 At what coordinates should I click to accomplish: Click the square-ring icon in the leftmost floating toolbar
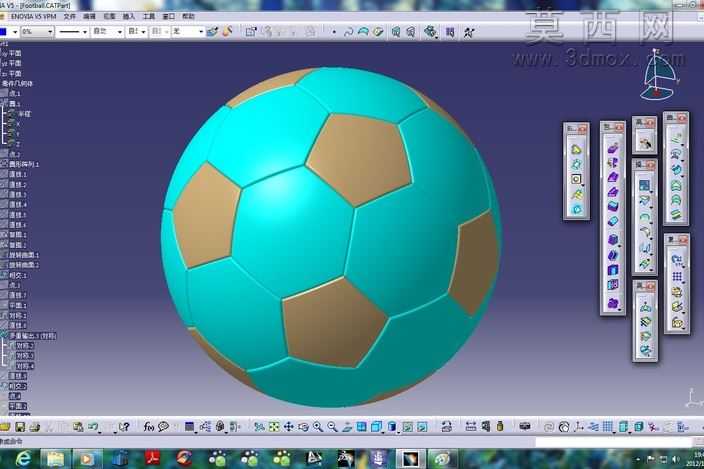[576, 179]
